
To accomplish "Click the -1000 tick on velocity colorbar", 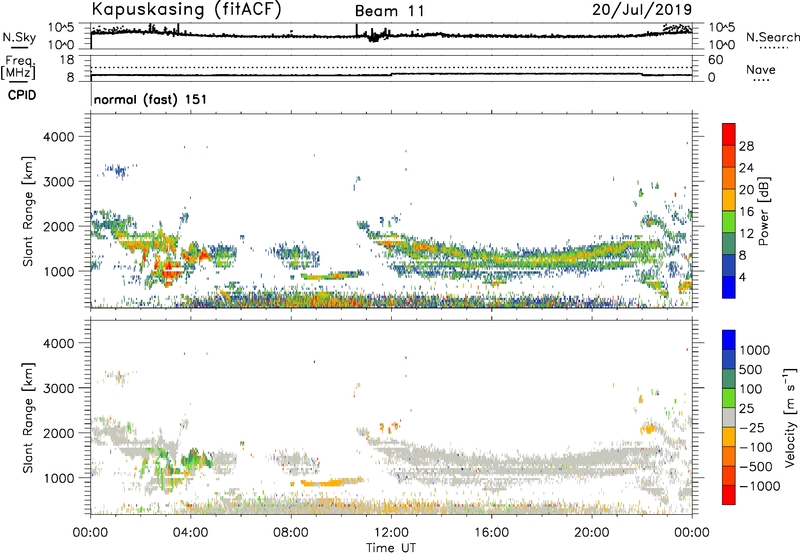I will [760, 486].
